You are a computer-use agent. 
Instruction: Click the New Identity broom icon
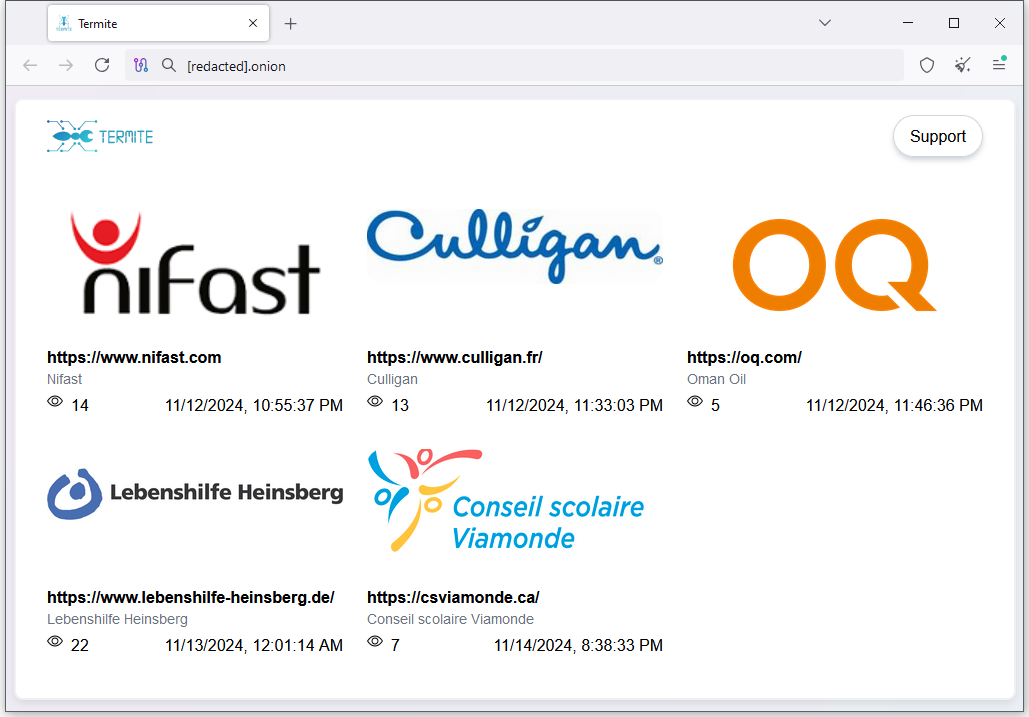click(x=963, y=66)
